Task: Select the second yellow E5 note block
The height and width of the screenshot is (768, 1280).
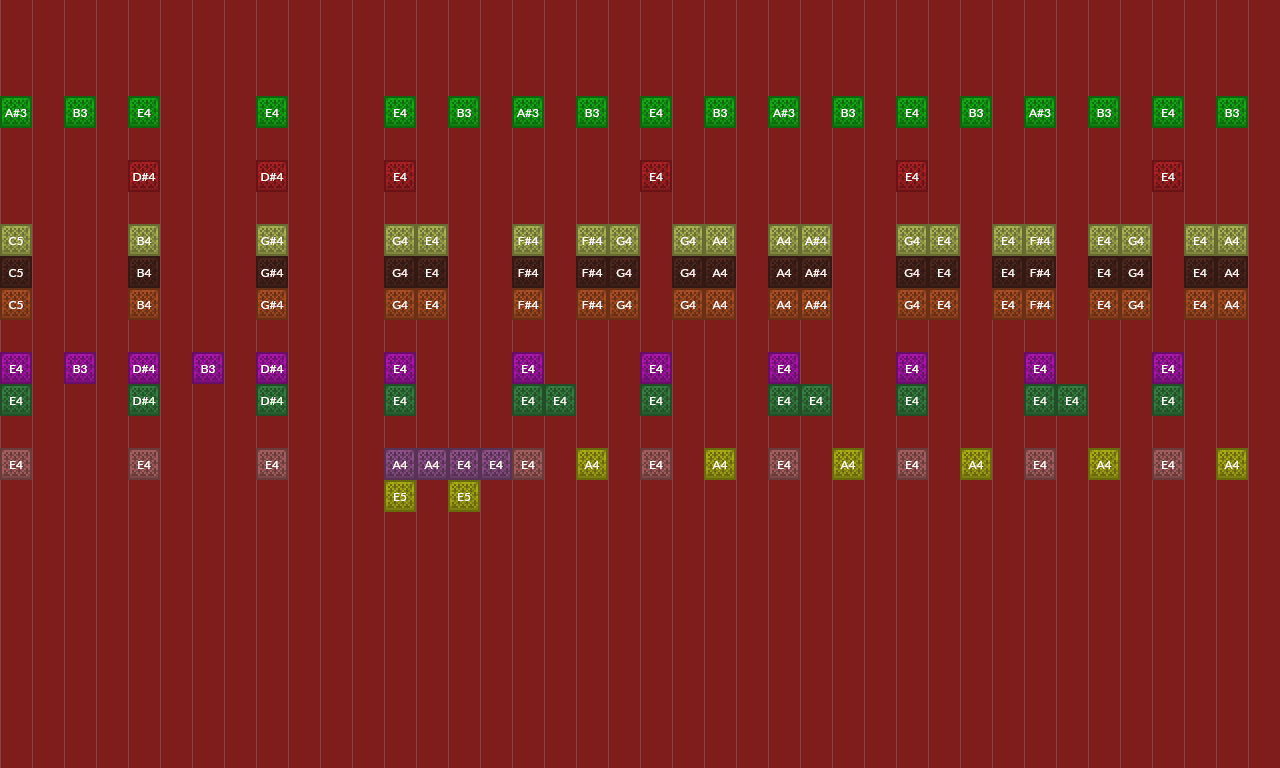Action: (464, 496)
